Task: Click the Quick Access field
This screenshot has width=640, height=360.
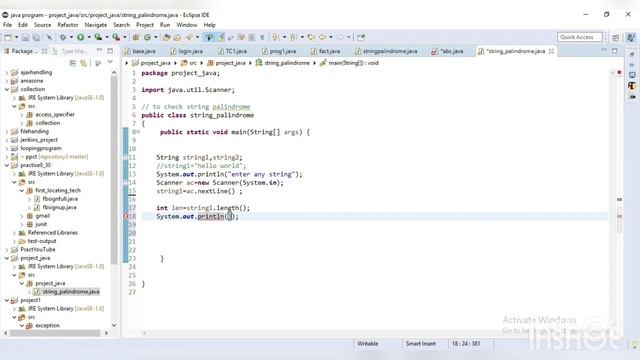Action: pyautogui.click(x=580, y=37)
